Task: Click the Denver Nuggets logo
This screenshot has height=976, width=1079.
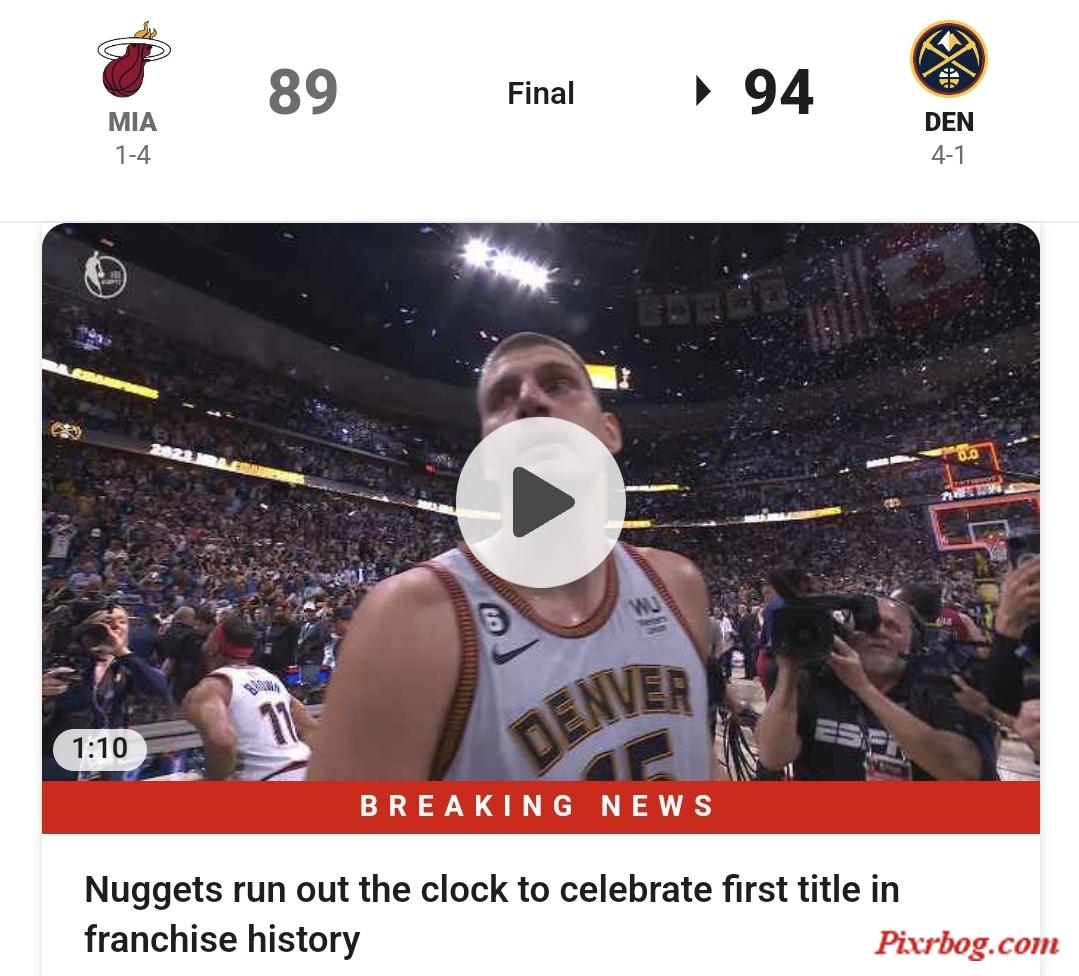Action: pyautogui.click(x=948, y=59)
